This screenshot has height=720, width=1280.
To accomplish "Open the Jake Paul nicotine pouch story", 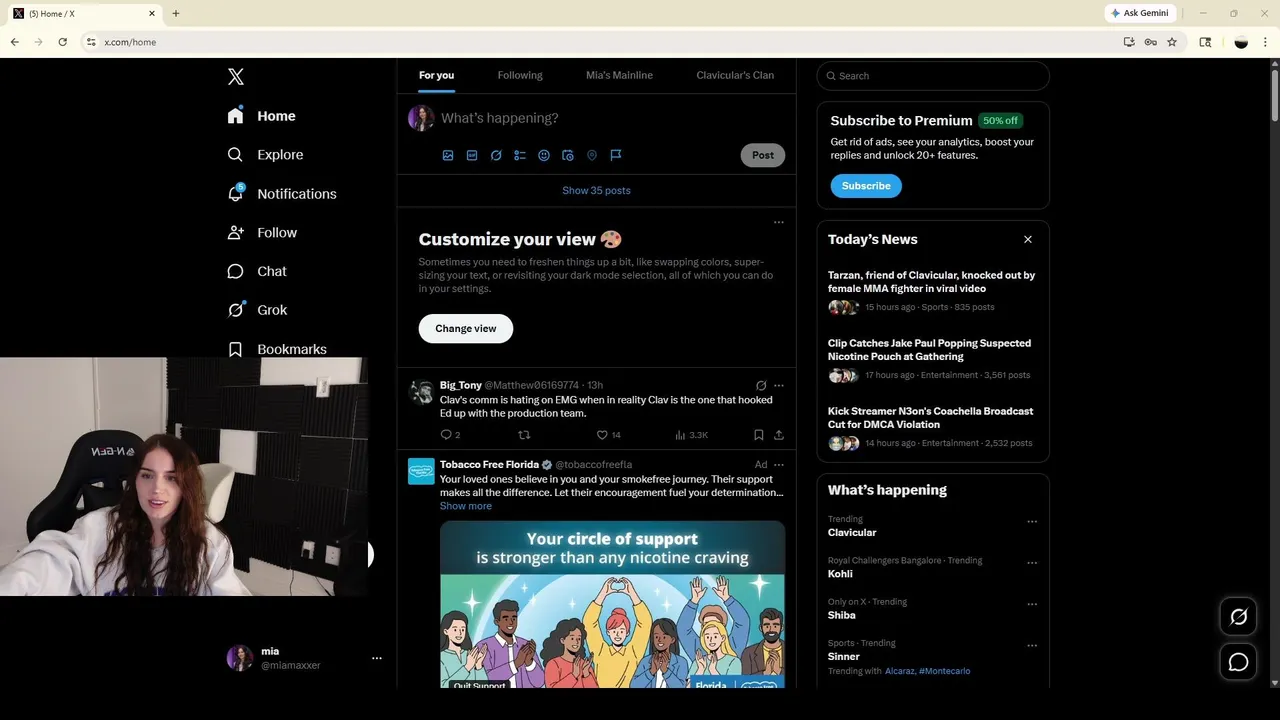I will (932, 359).
